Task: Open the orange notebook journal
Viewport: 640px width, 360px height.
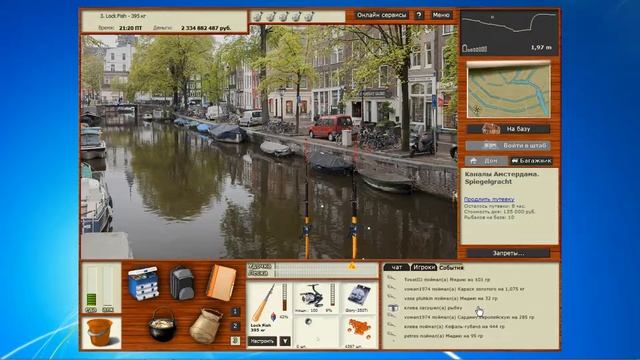Action: pyautogui.click(x=221, y=282)
